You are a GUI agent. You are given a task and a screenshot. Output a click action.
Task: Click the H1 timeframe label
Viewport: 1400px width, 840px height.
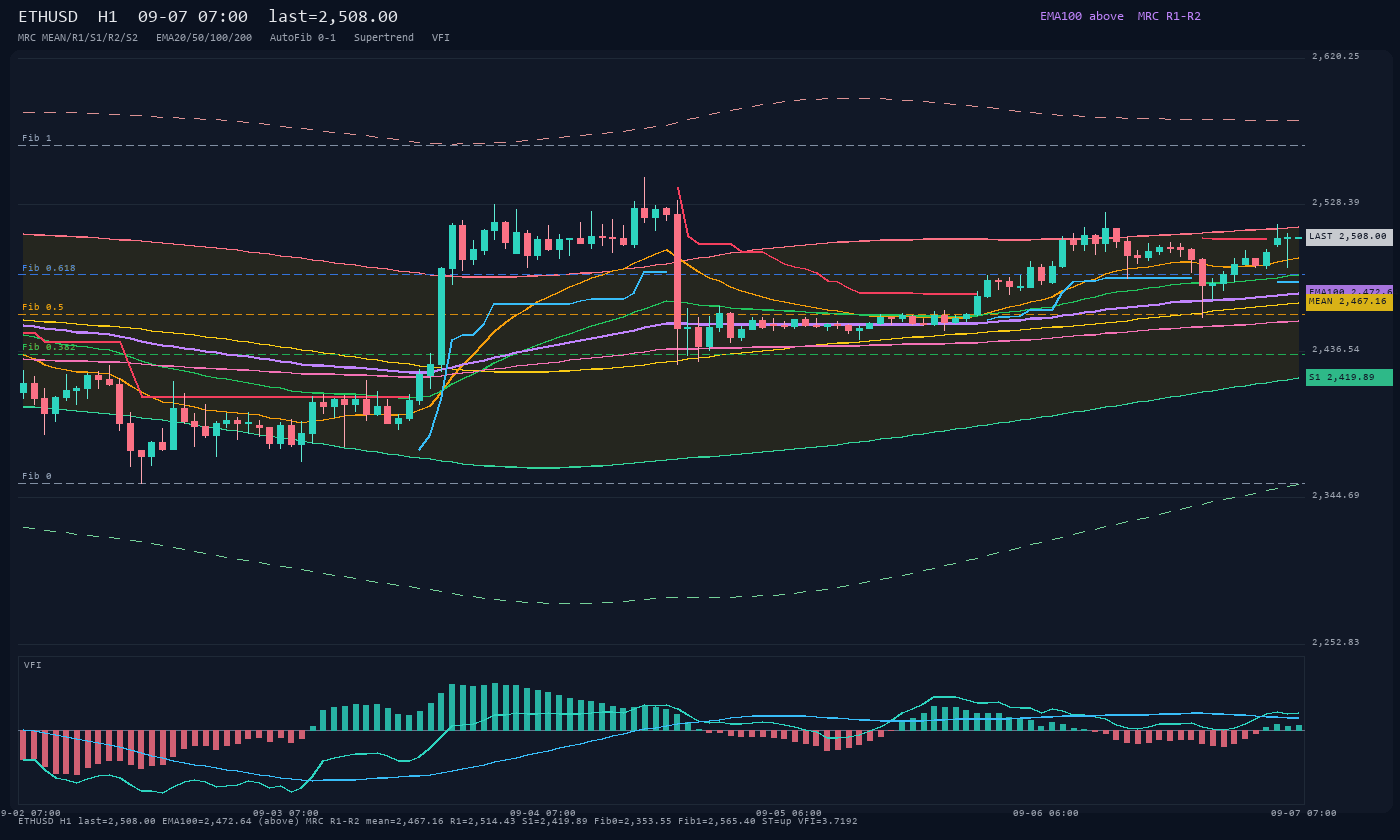108,17
